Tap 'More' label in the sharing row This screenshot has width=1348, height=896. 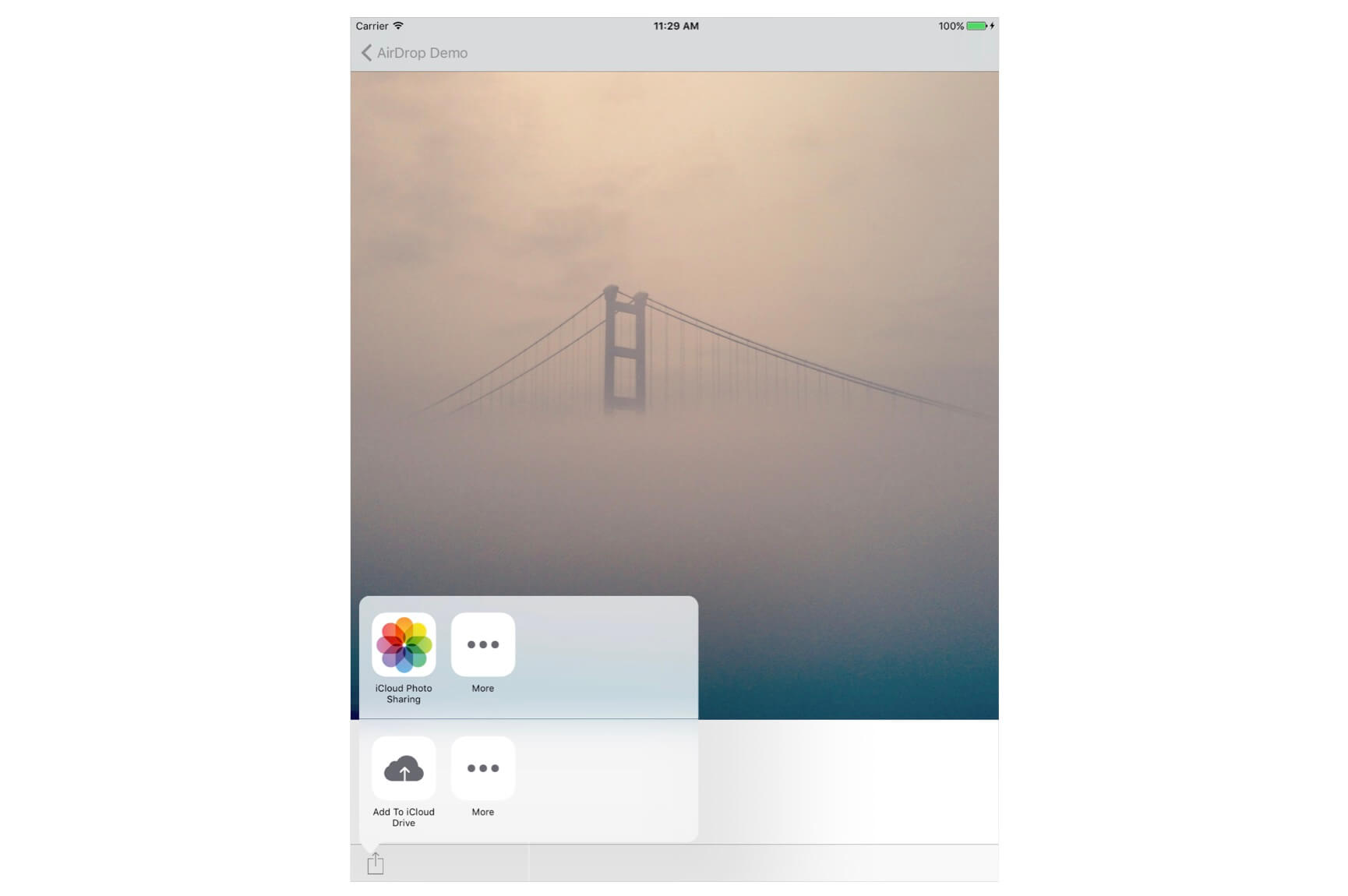[x=482, y=689]
